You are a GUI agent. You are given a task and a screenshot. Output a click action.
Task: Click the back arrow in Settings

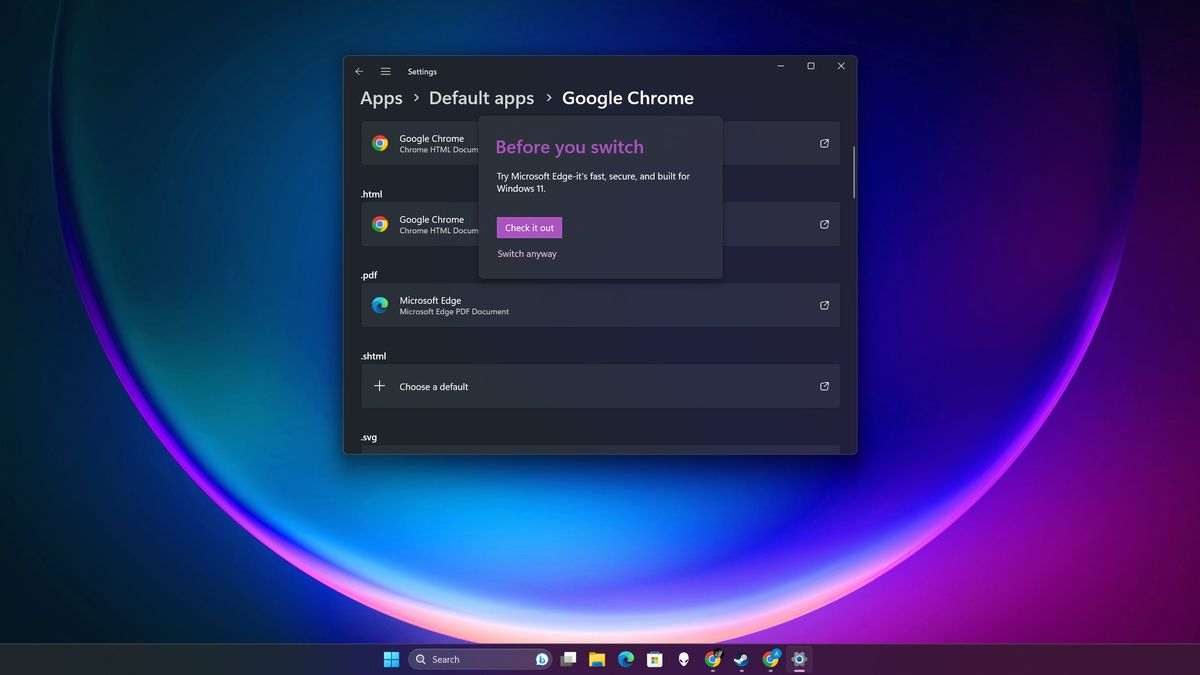coord(359,71)
